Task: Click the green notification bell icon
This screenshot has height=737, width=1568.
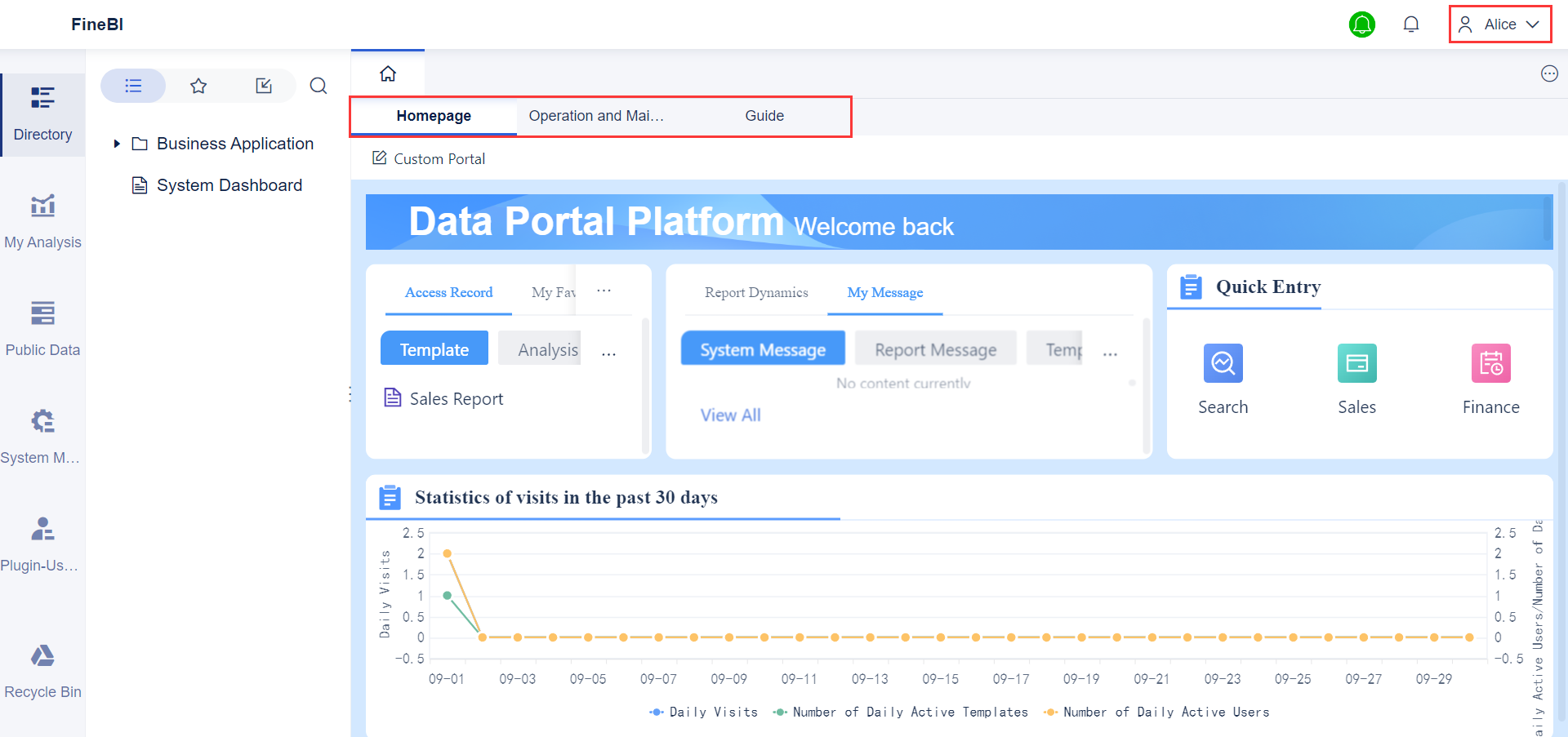Action: point(1362,24)
